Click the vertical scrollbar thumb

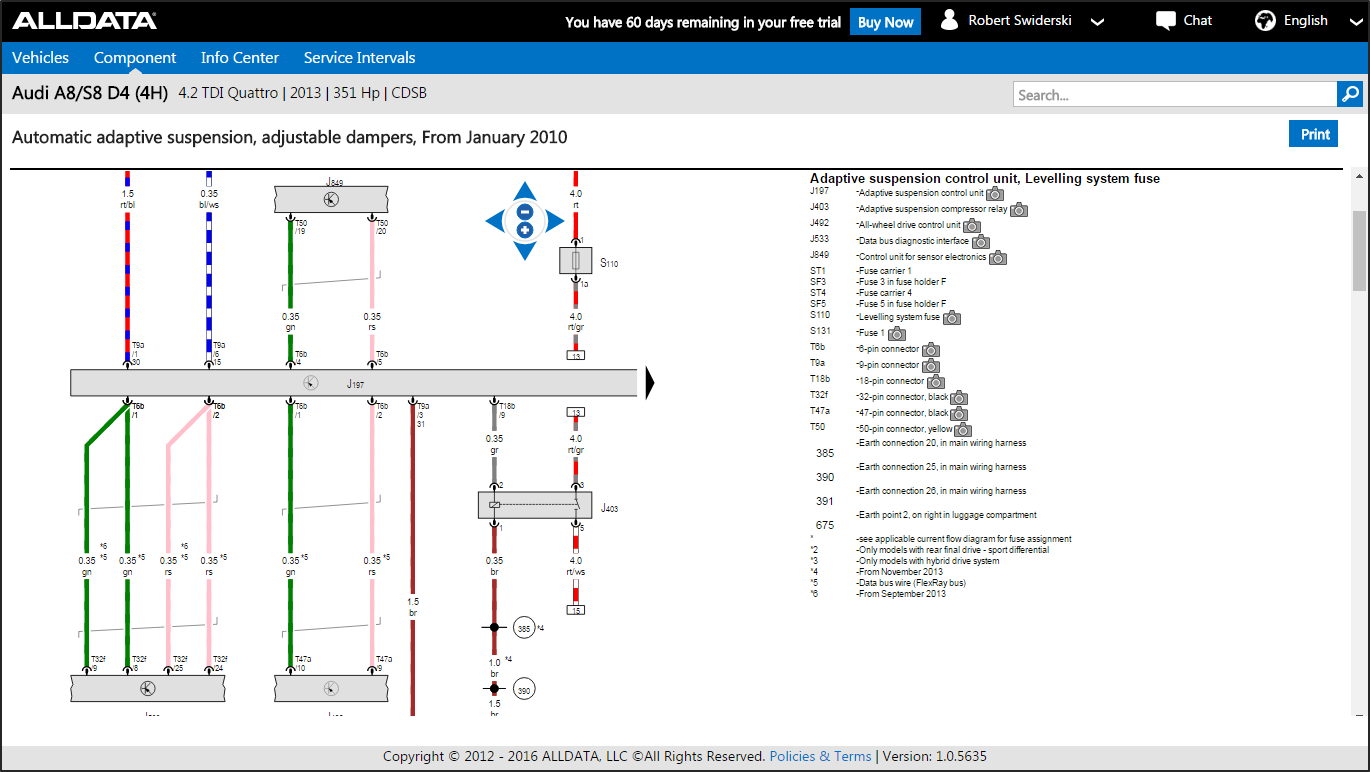click(1358, 250)
